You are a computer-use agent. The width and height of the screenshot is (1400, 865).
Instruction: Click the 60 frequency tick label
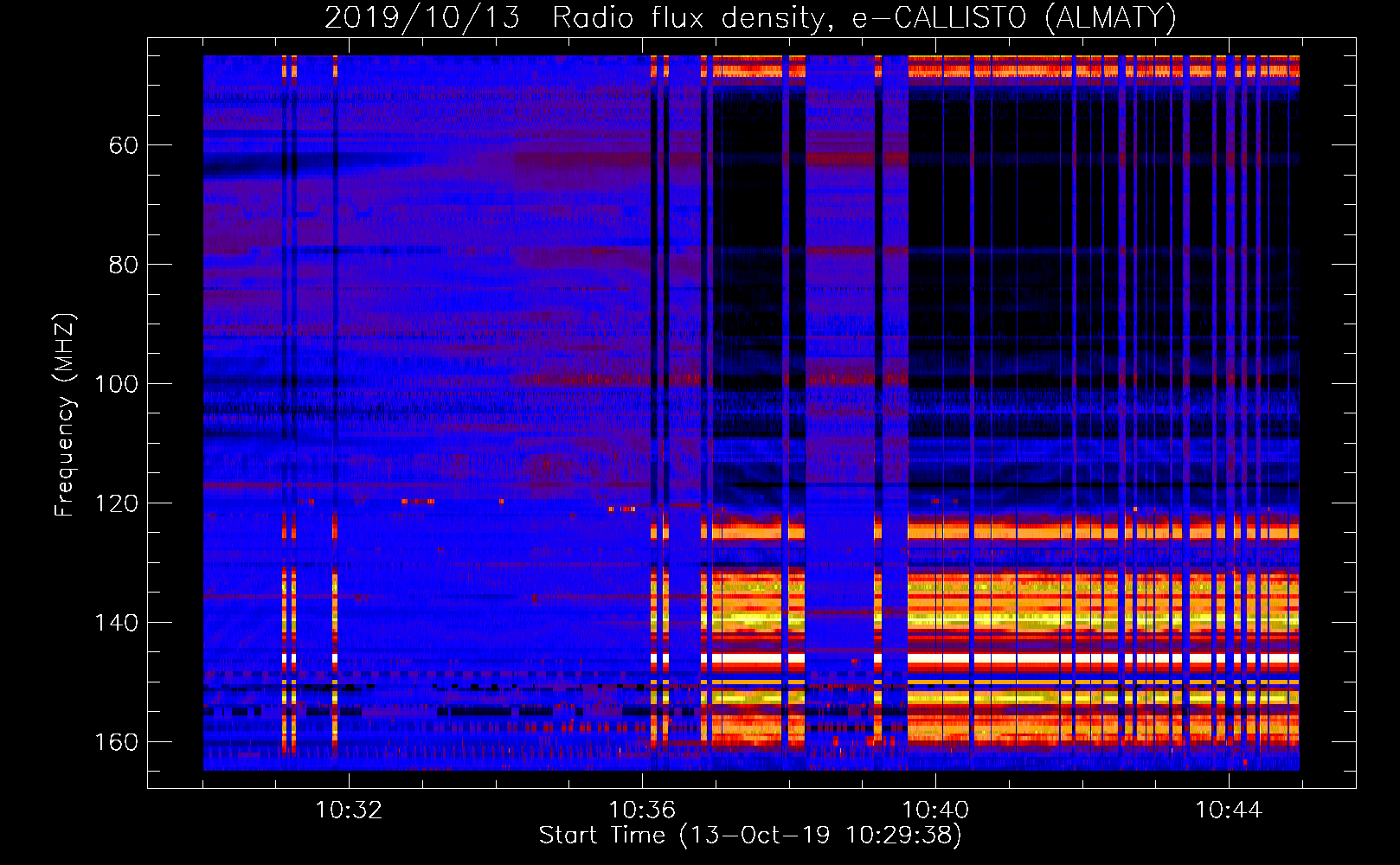124,145
